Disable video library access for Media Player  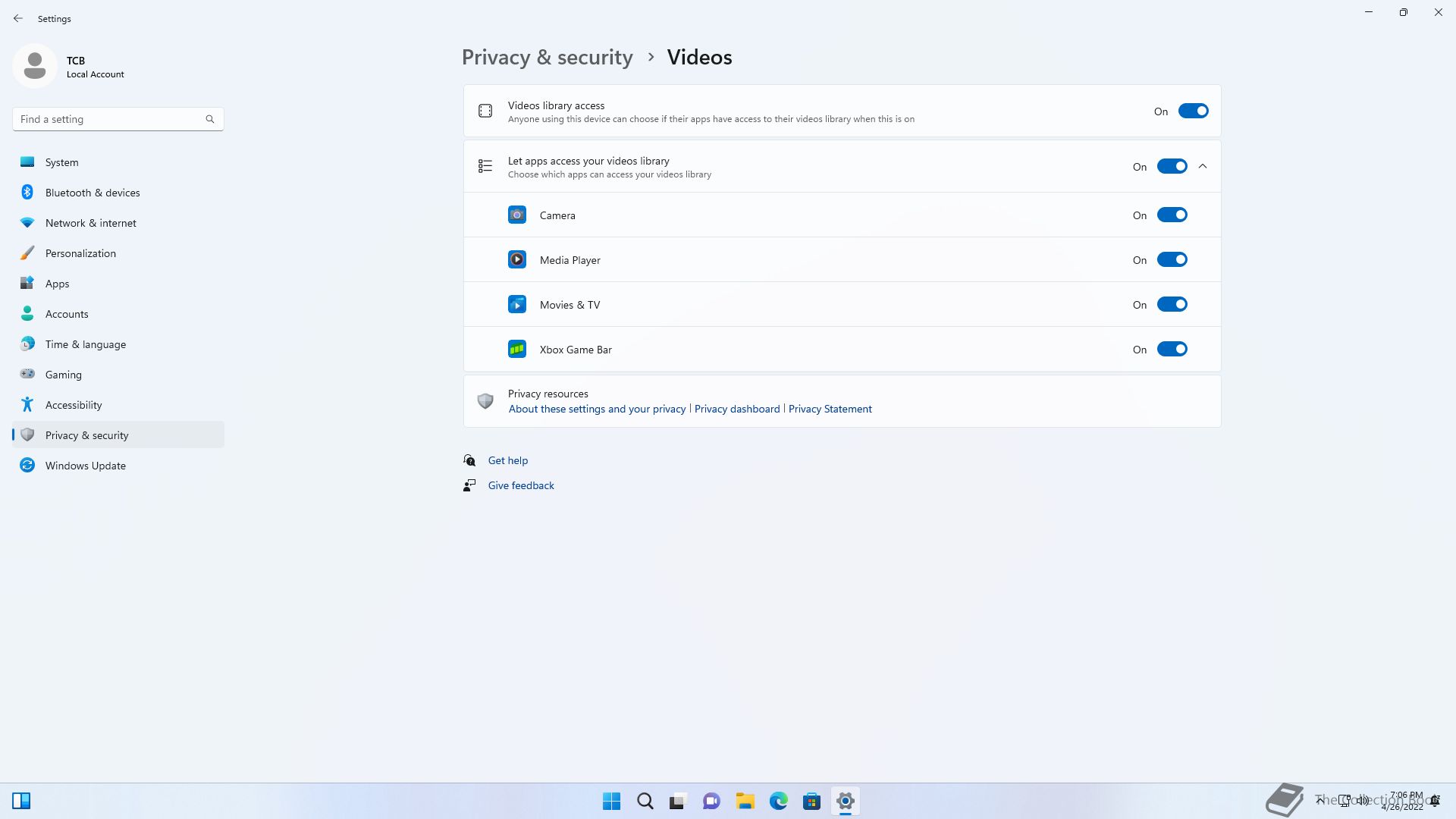click(x=1172, y=260)
